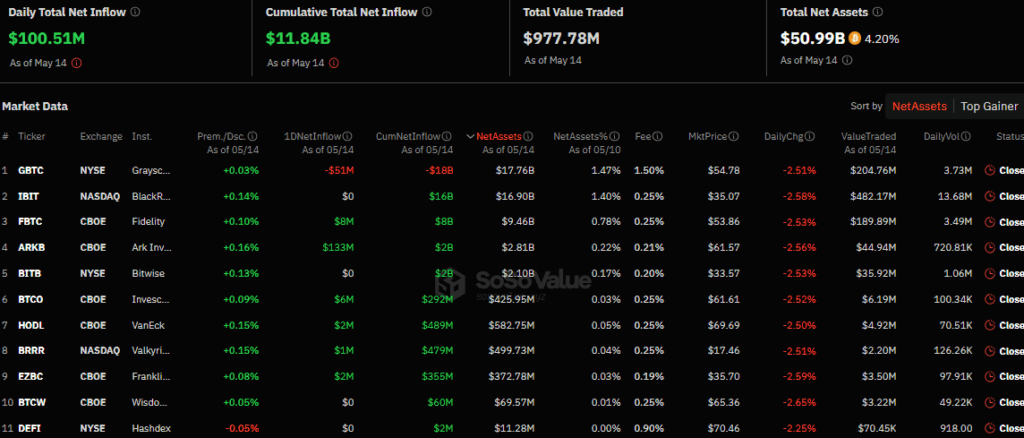Click the $70.46 DEFI market price cell
This screenshot has width=1024, height=438.
[x=724, y=428]
